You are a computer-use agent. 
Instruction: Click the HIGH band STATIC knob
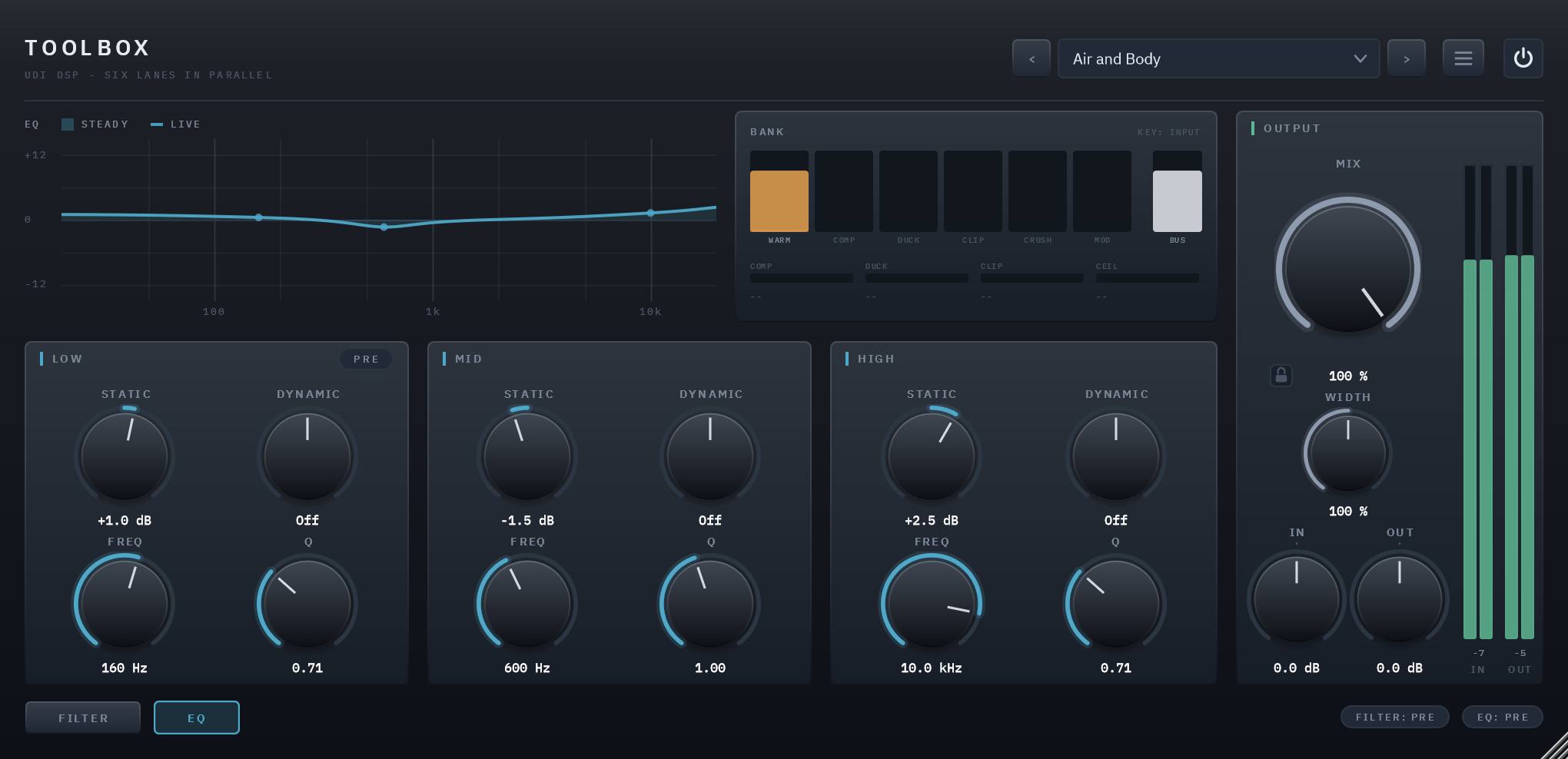[x=932, y=456]
